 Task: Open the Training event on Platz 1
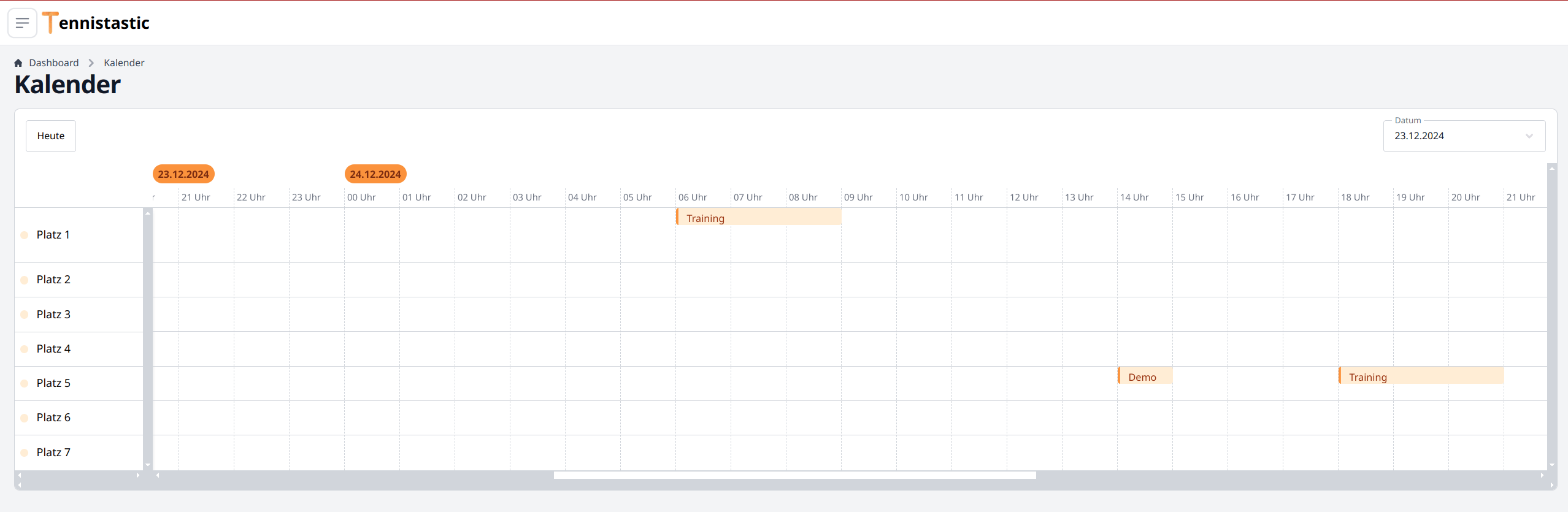(758, 218)
